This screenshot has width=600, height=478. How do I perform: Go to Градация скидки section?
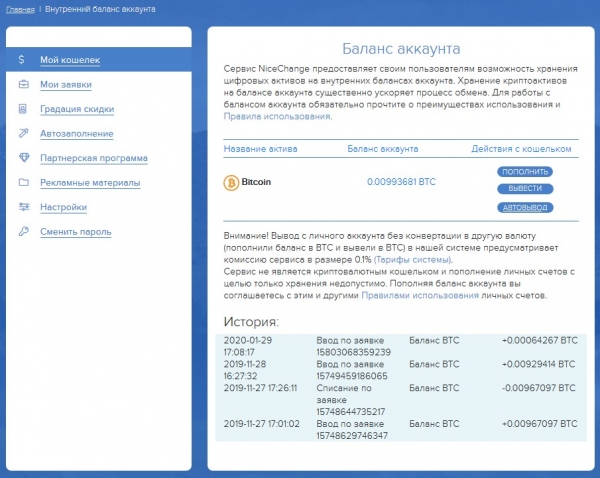77,109
